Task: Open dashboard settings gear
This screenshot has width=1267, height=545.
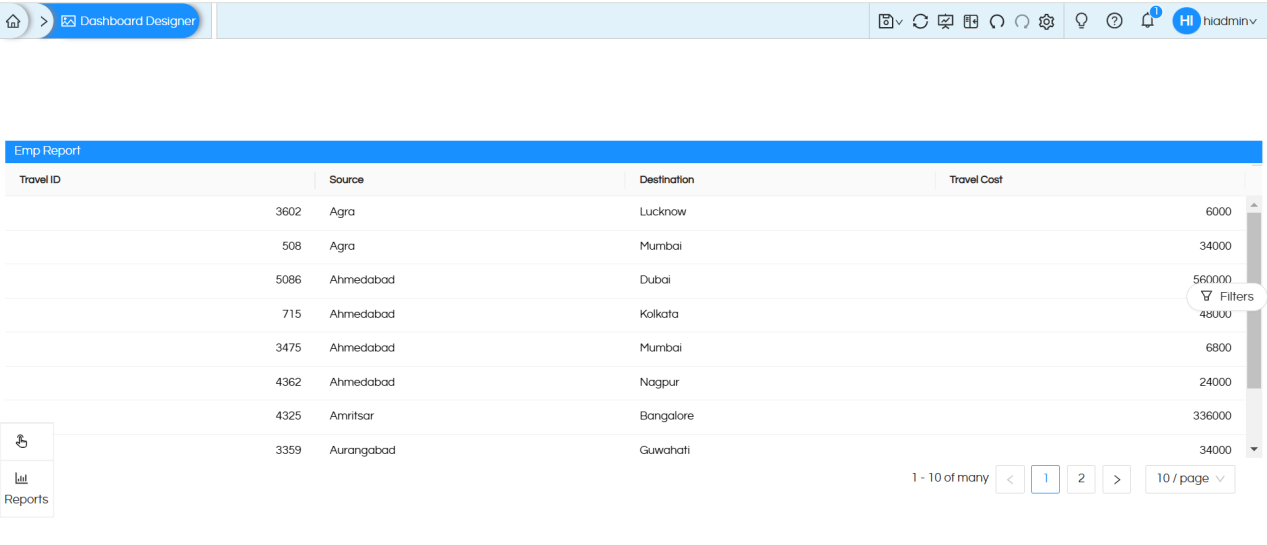Action: (1047, 21)
